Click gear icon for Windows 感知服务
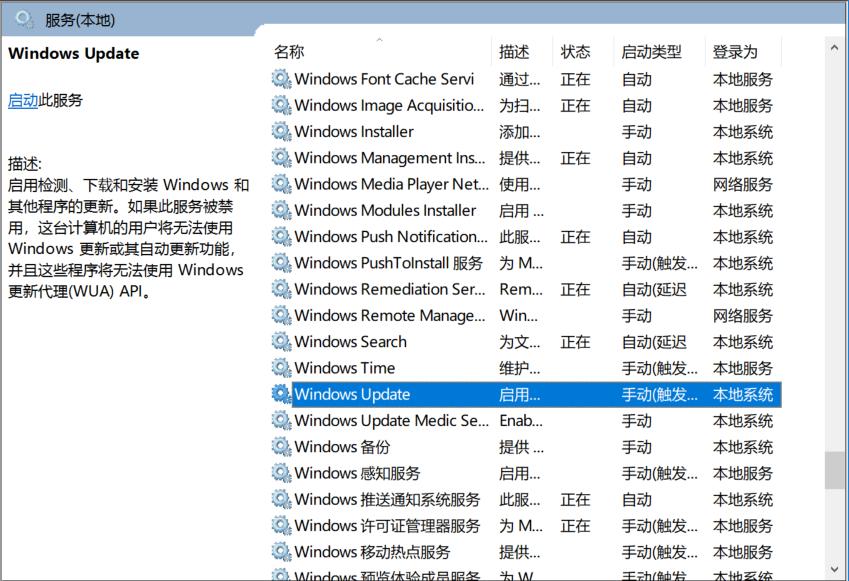 click(x=282, y=473)
